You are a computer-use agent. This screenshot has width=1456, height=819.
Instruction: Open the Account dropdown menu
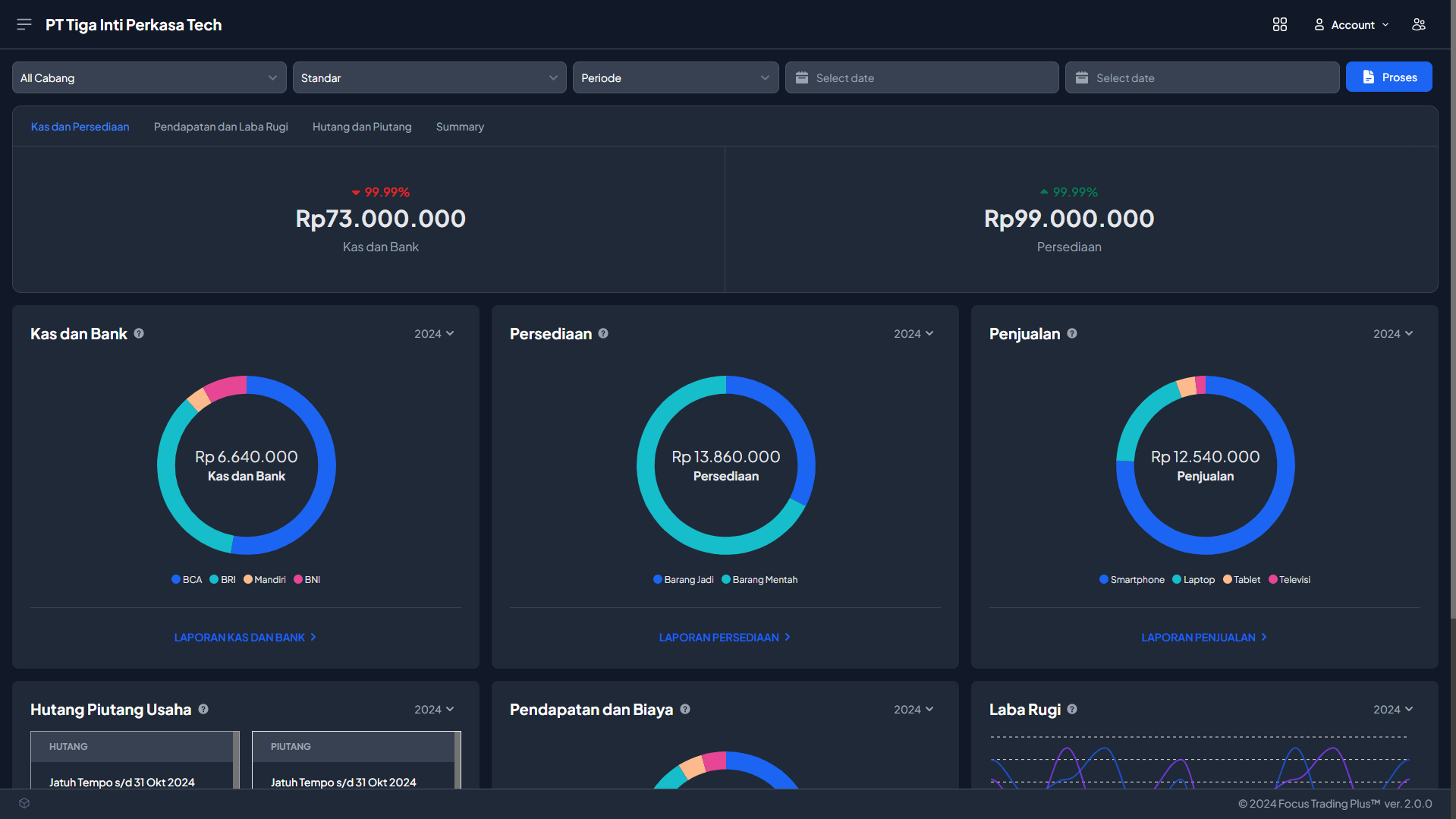coord(1351,24)
